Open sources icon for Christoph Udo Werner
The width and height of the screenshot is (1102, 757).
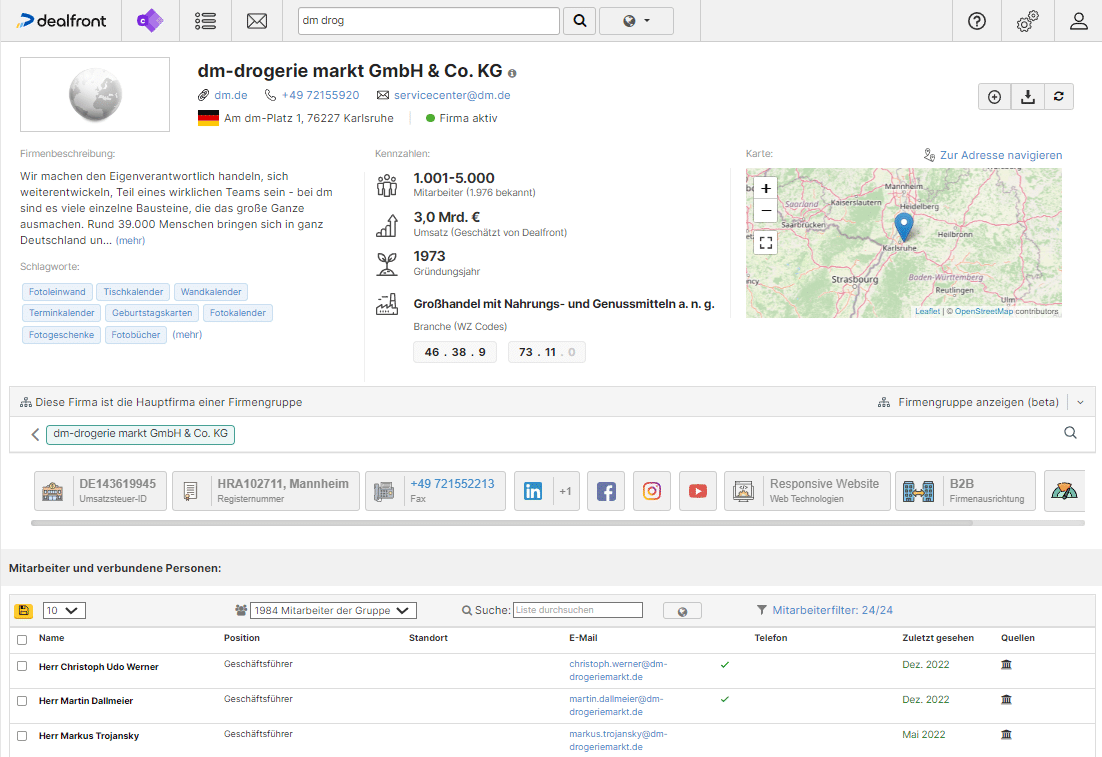(1006, 664)
